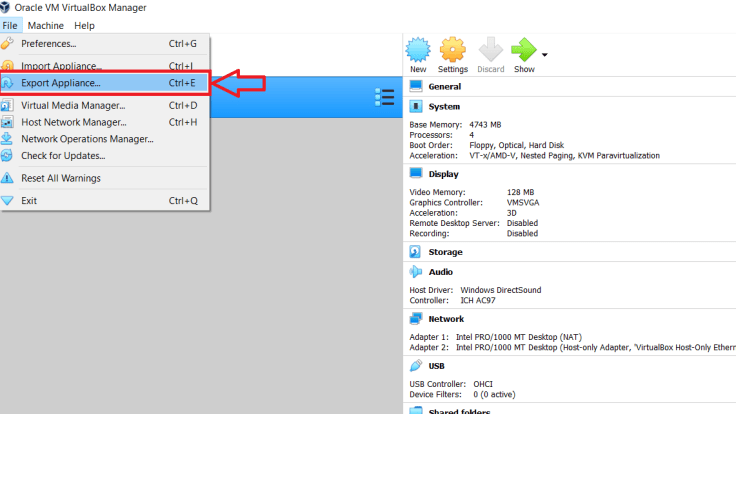The width and height of the screenshot is (736, 479).
Task: Select Export Appliance from File menu
Action: point(61,83)
